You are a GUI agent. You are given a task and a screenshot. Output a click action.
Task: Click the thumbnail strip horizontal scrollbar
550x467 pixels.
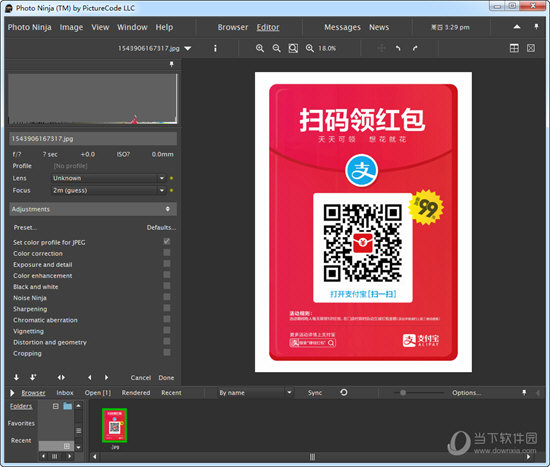(x=312, y=457)
